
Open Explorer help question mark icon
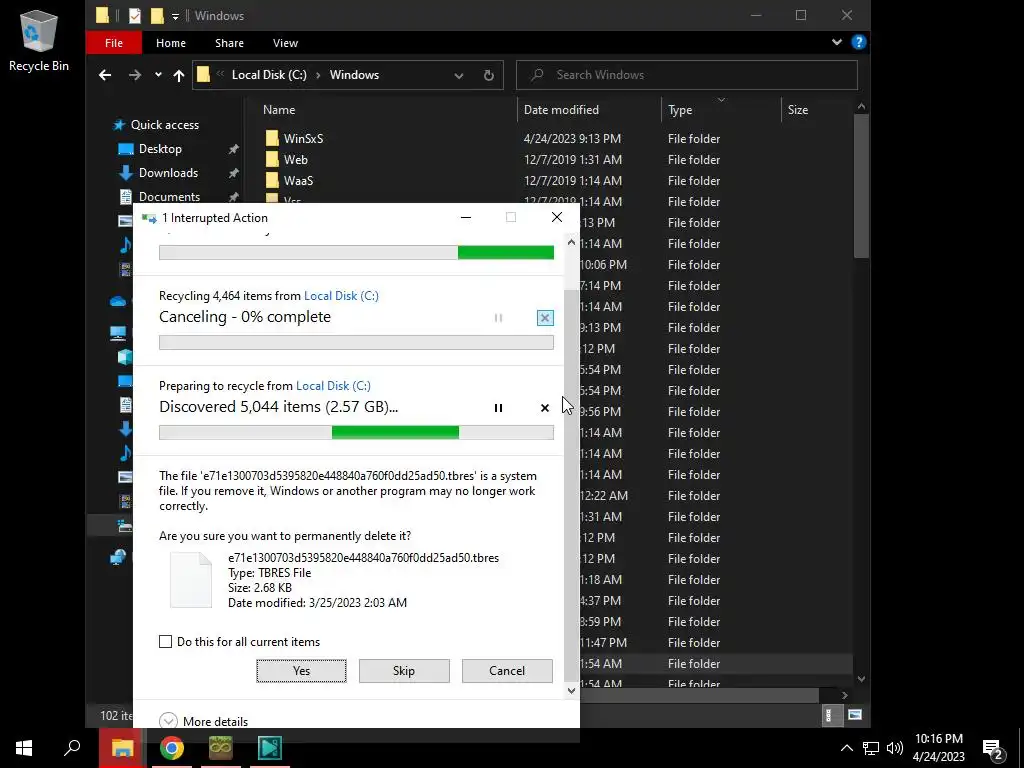click(x=858, y=42)
